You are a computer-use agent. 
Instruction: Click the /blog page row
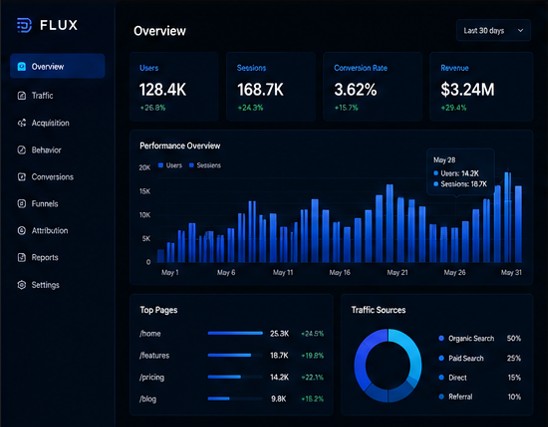(x=231, y=399)
